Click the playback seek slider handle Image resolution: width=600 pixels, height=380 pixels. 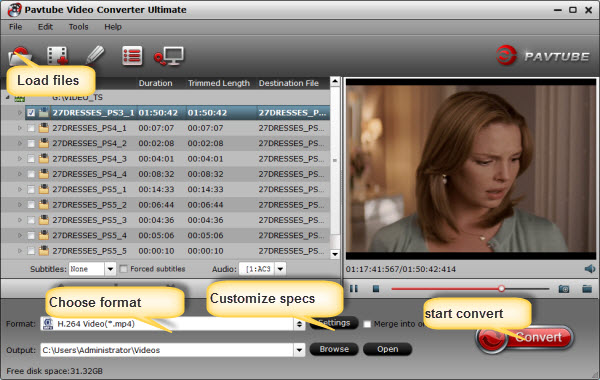coord(501,289)
